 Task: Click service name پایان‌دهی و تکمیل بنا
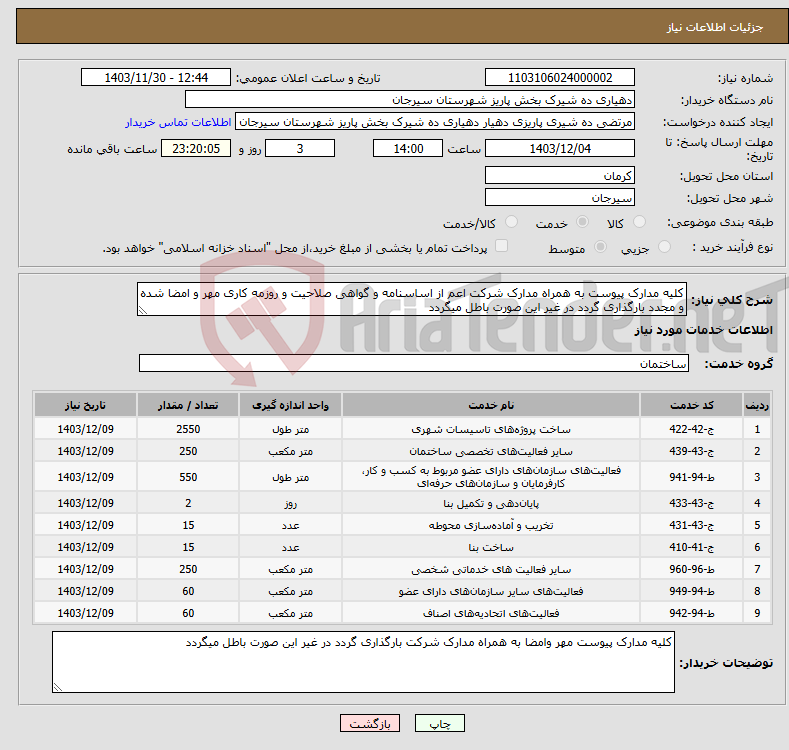click(491, 503)
